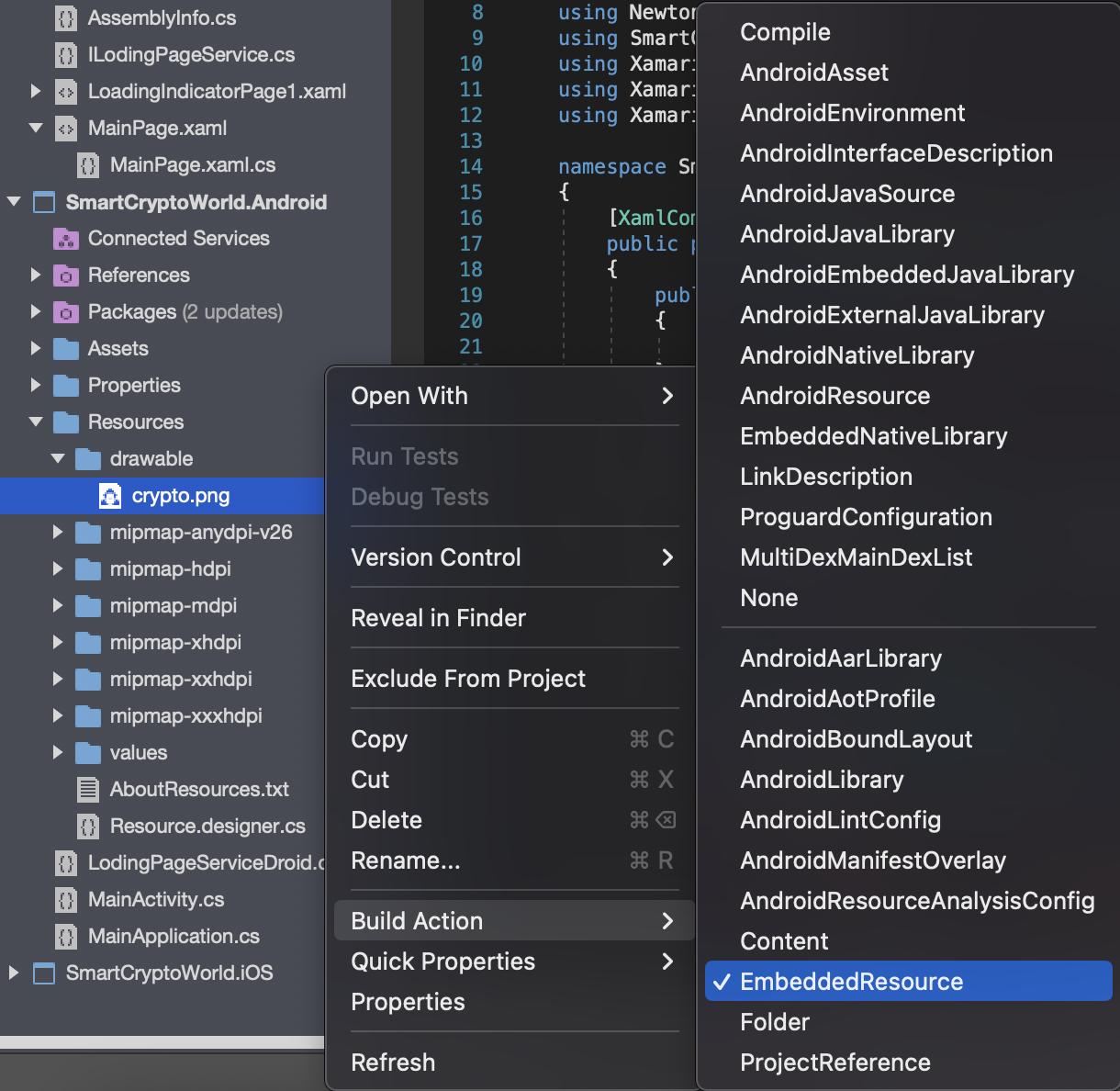Collapse the drawable folder
1120x1091 pixels.
[x=58, y=458]
